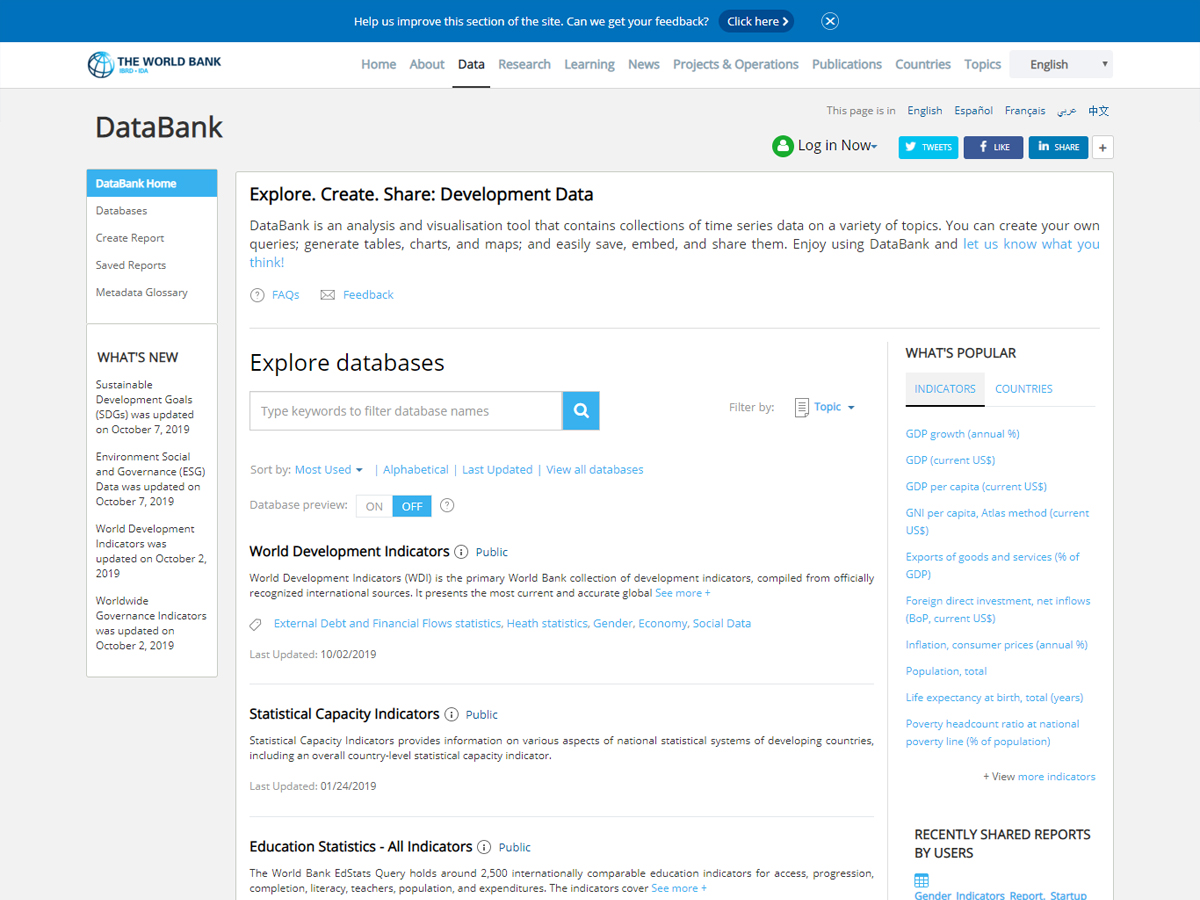Click the database name filter input field
This screenshot has height=900, width=1200.
click(x=405, y=411)
